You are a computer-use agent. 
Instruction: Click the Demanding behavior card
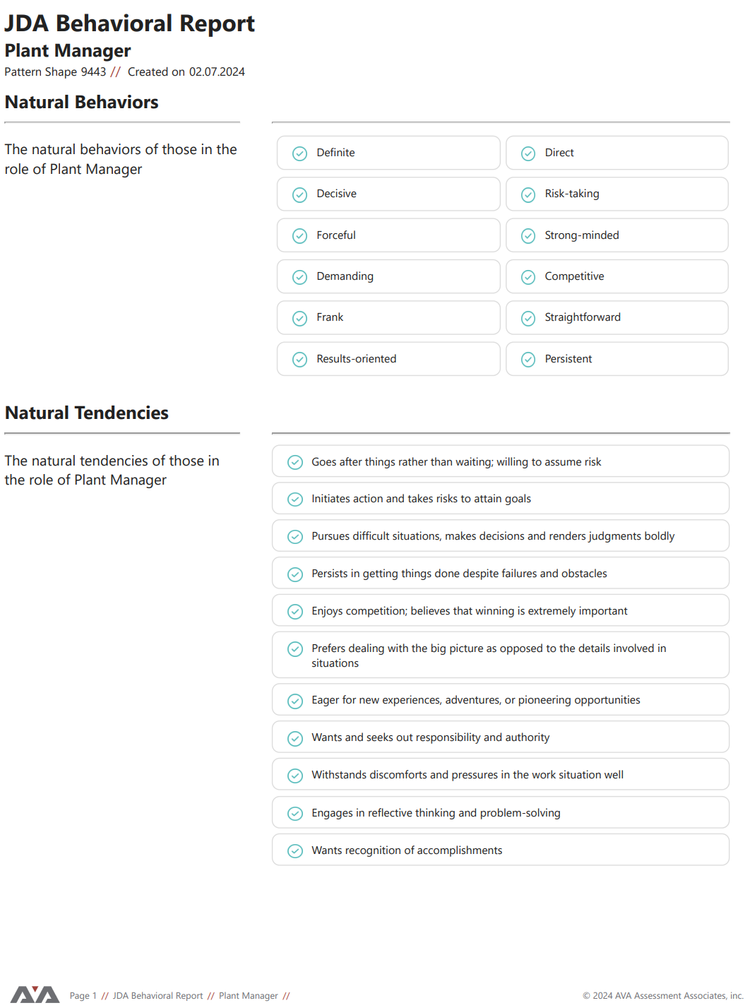click(x=388, y=277)
